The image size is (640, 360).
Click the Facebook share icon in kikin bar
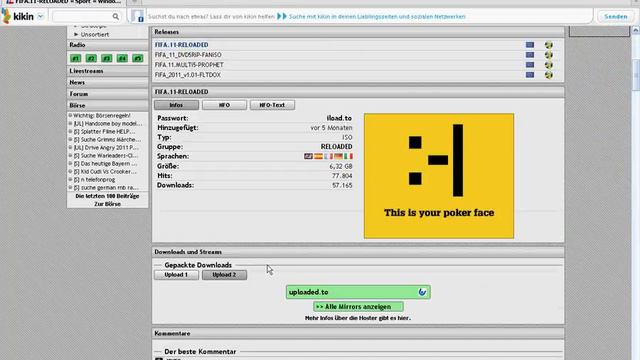tap(138, 16)
